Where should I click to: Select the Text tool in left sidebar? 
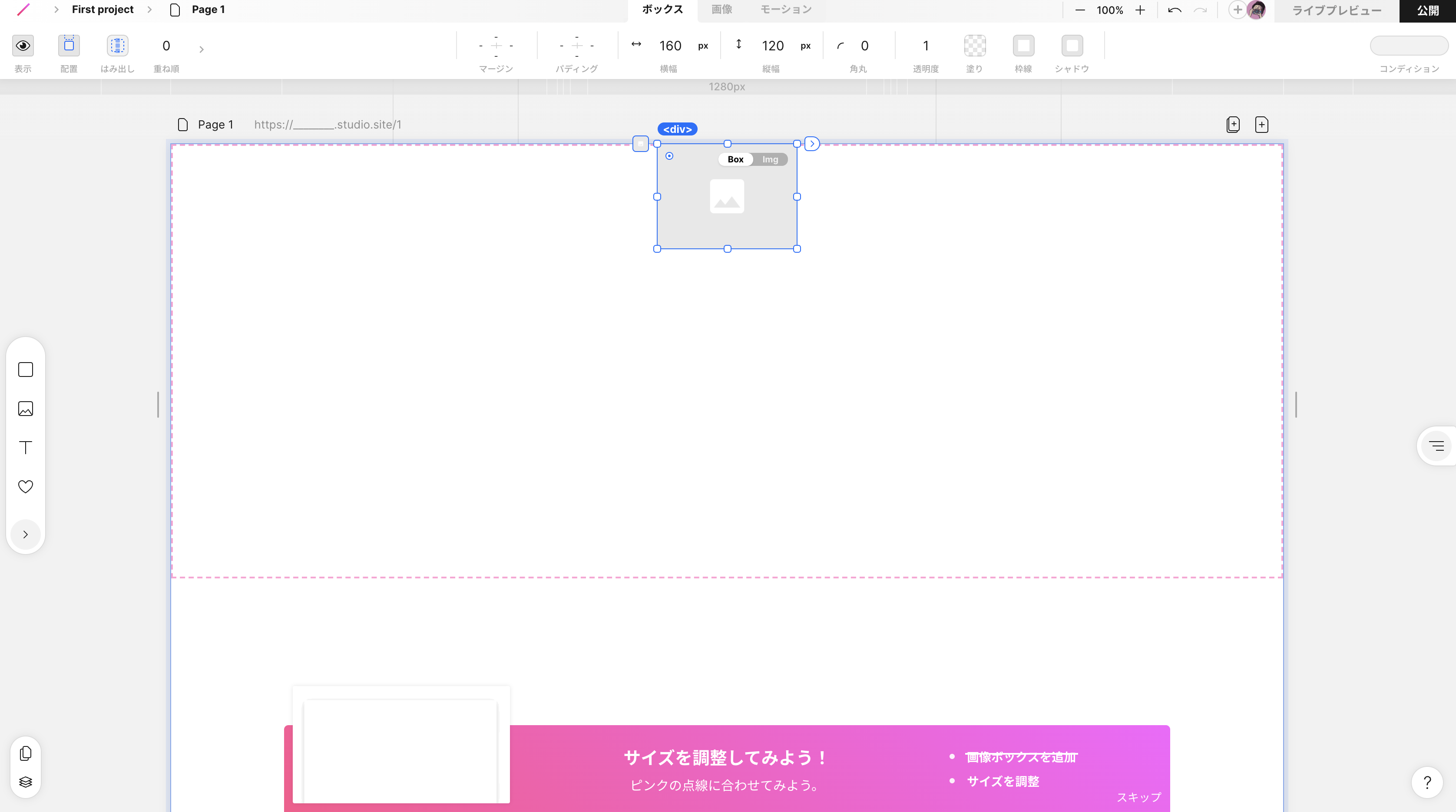[x=26, y=448]
